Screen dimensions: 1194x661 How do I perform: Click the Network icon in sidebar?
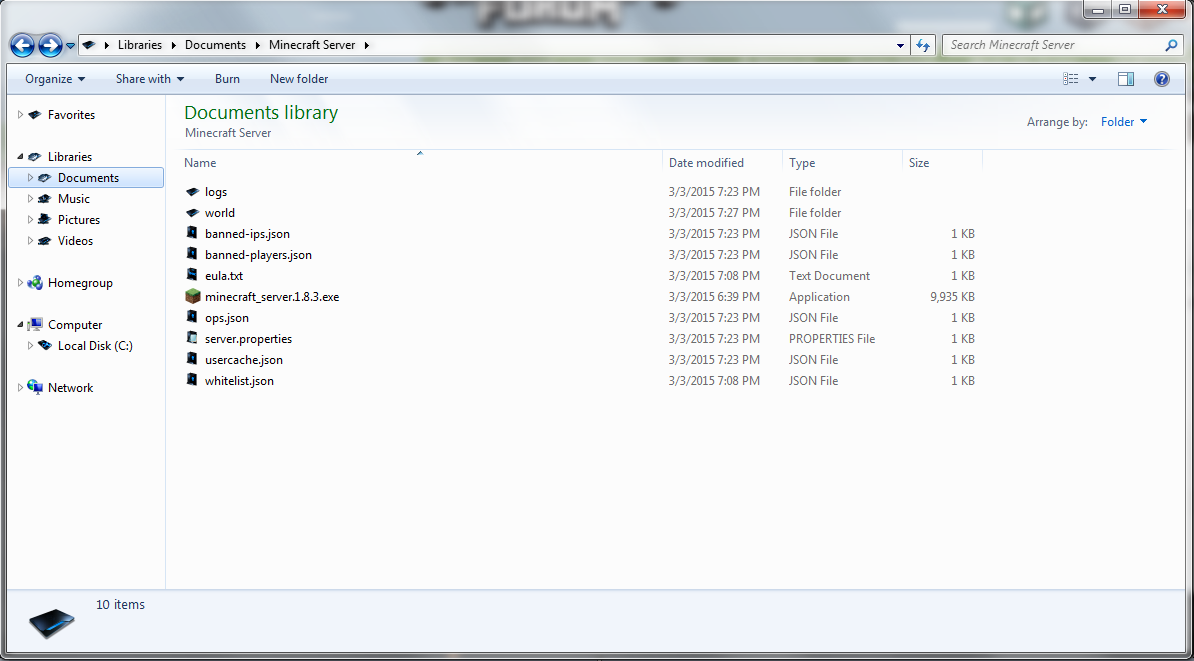35,388
